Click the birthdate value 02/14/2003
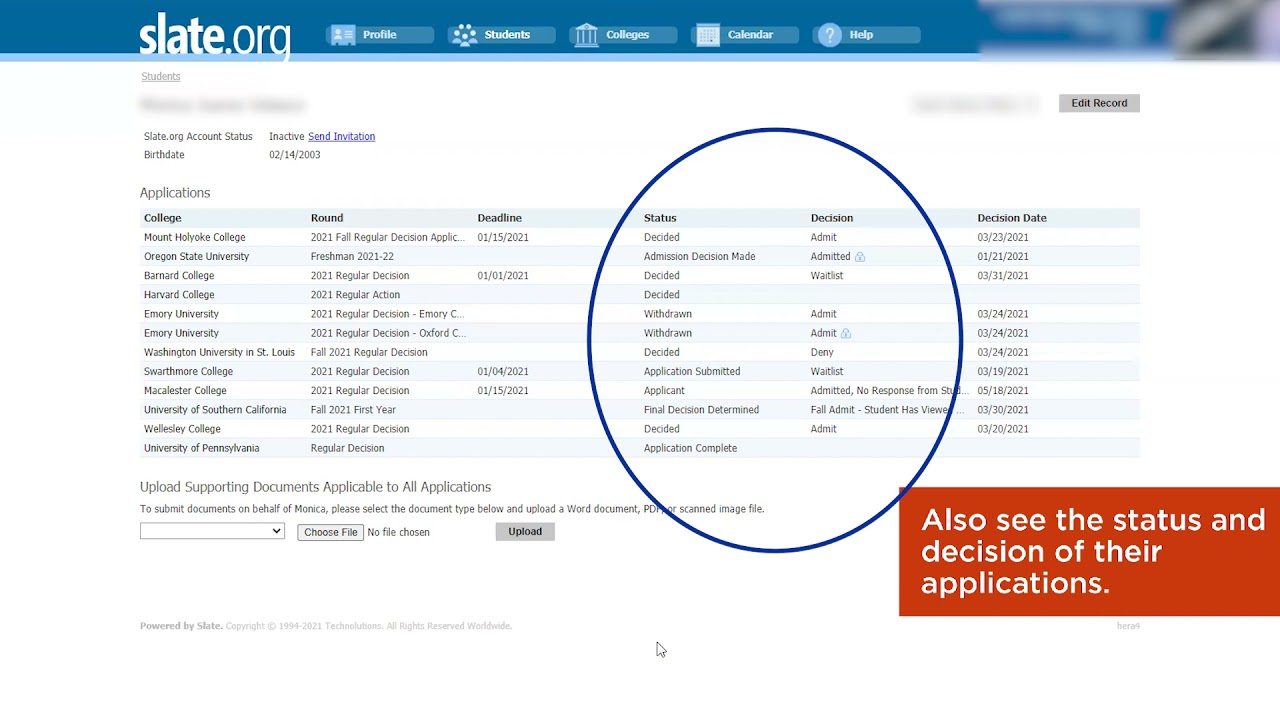 [x=295, y=155]
